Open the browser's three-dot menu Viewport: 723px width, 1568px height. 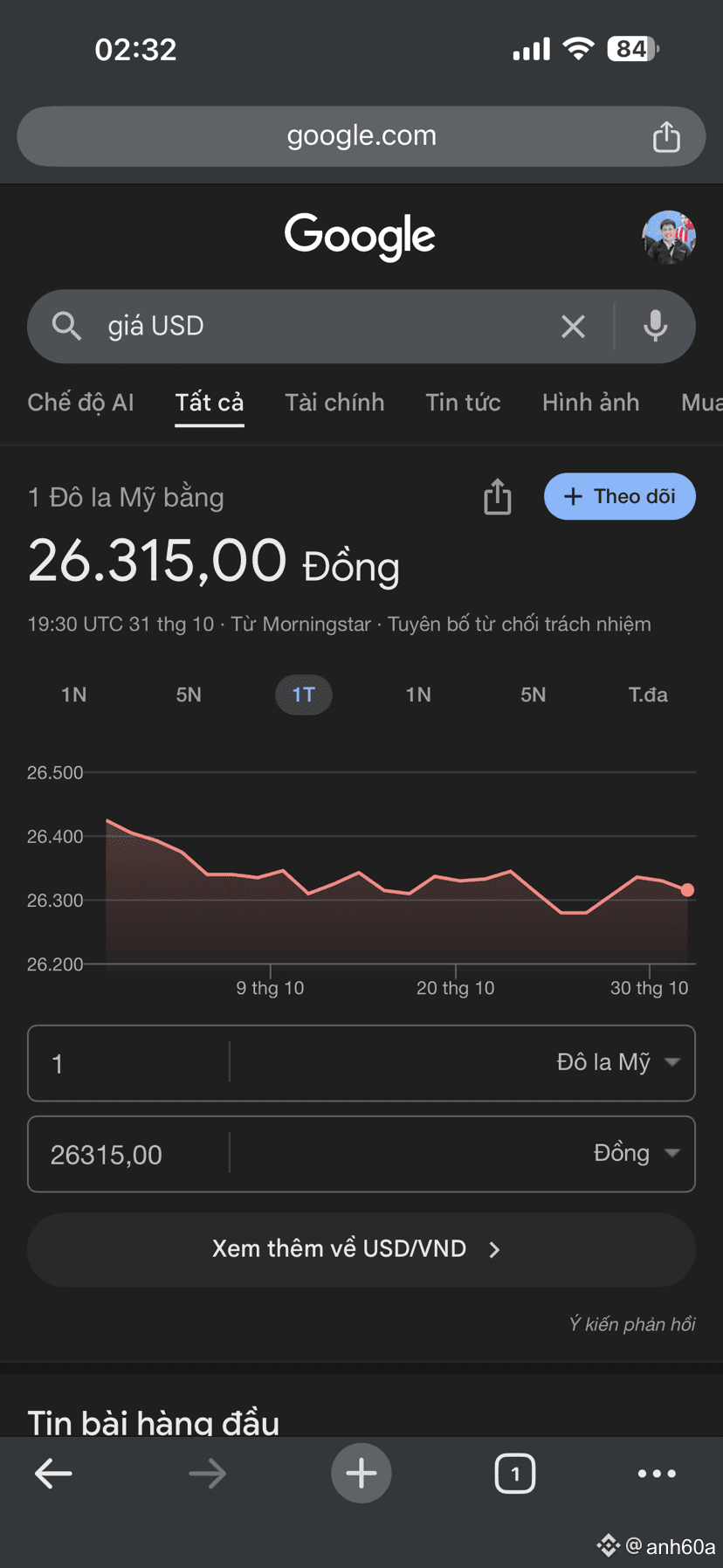tap(657, 1474)
